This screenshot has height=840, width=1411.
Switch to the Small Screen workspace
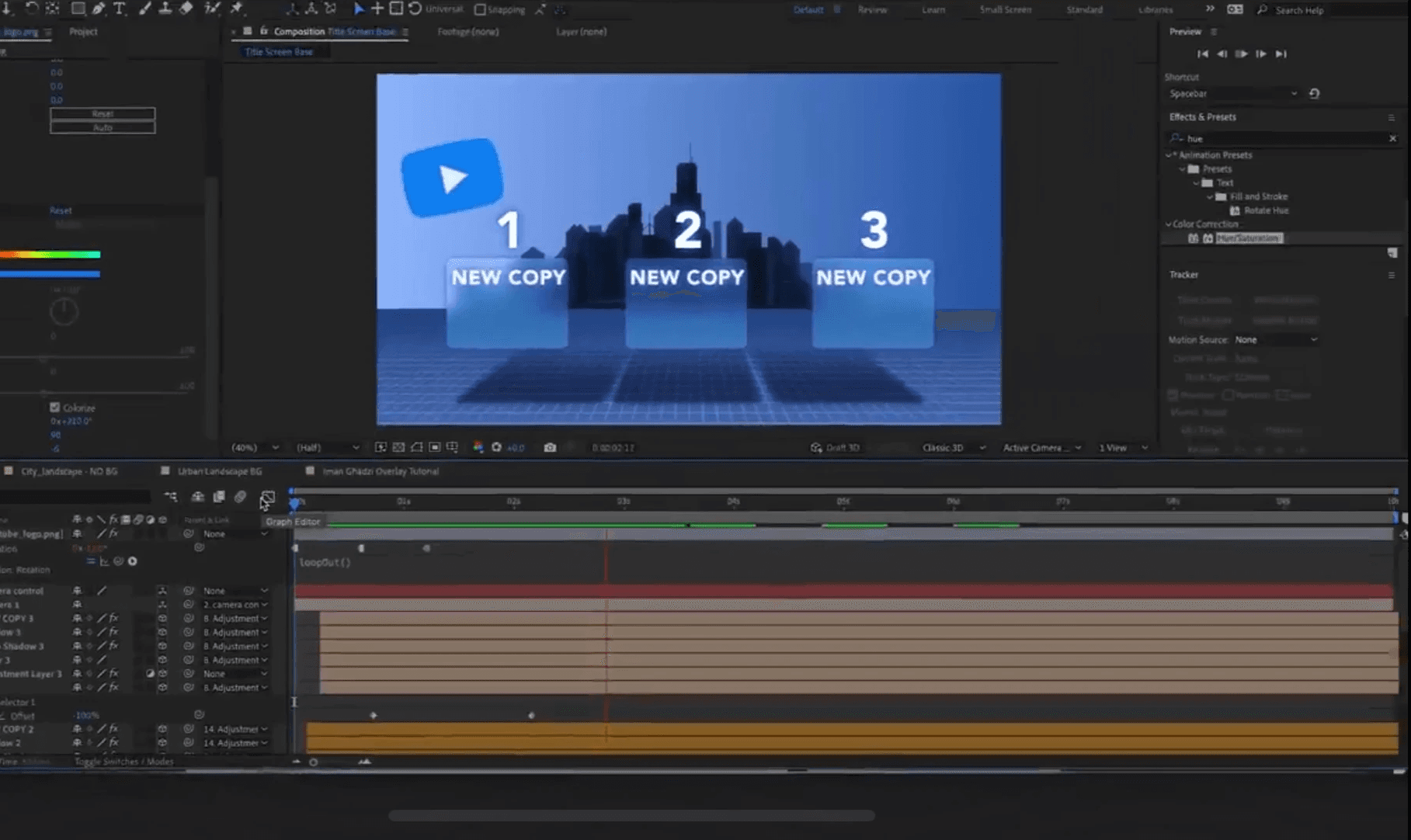click(1006, 10)
